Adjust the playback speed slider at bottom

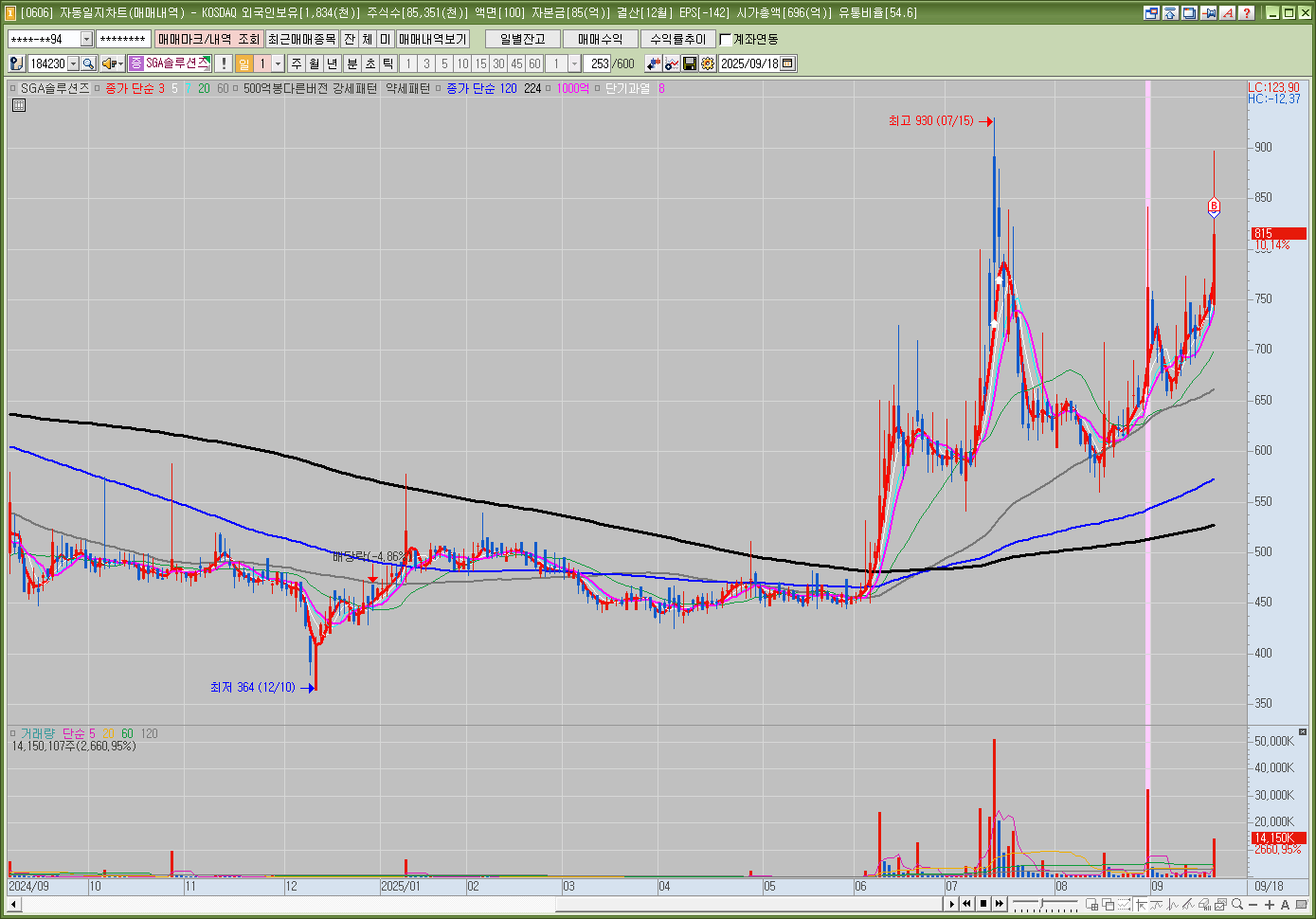click(1045, 904)
